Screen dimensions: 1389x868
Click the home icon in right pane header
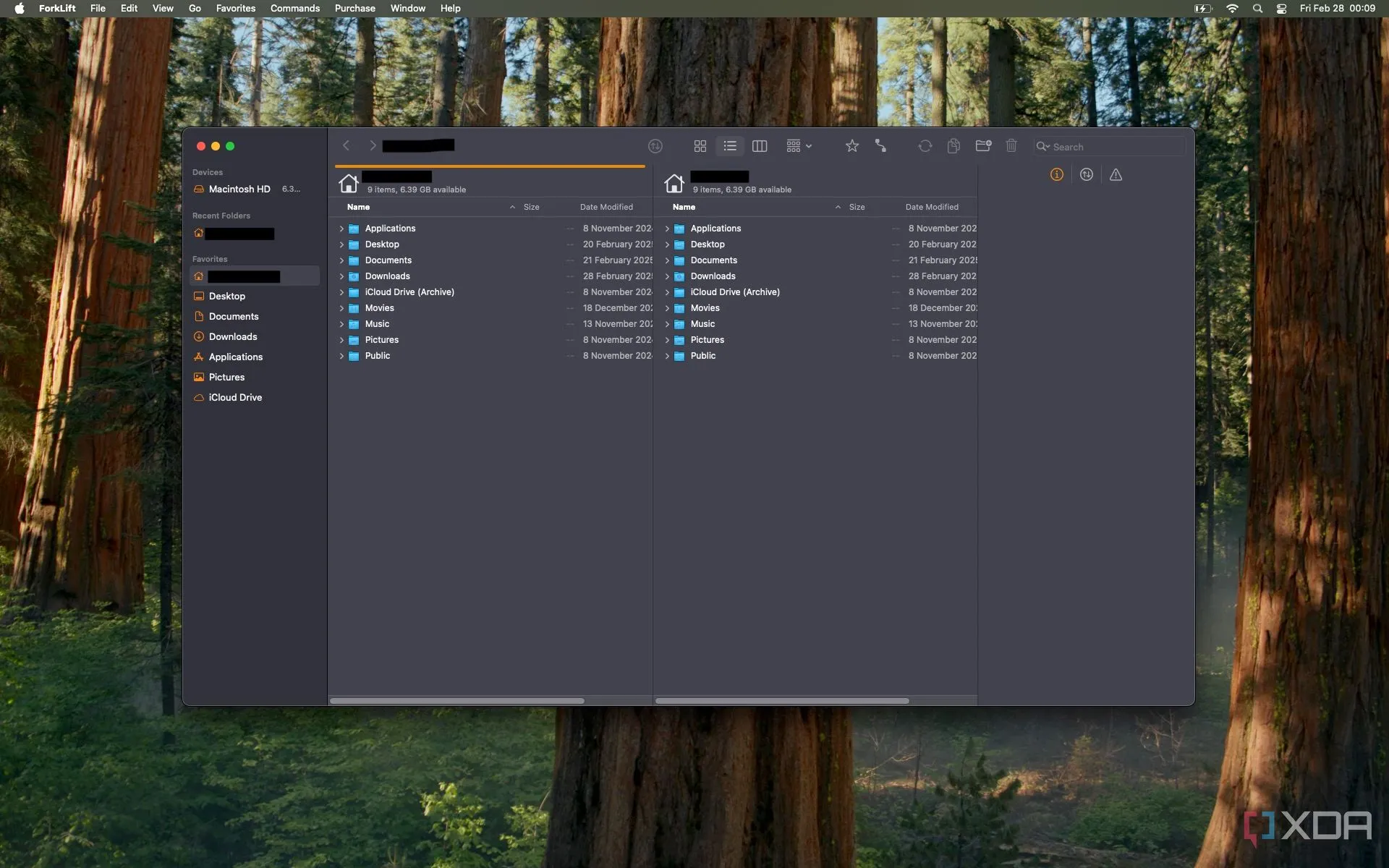(674, 183)
